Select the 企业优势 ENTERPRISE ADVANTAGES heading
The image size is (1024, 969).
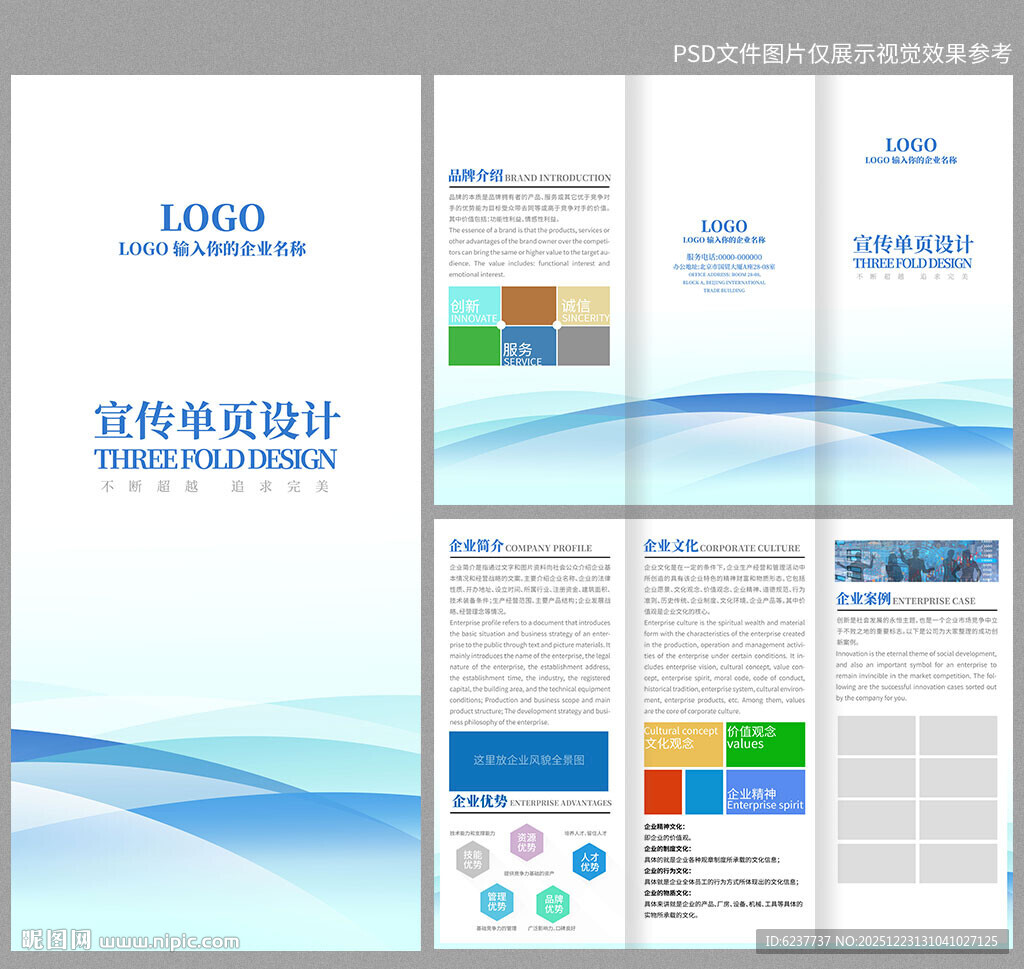point(532,801)
